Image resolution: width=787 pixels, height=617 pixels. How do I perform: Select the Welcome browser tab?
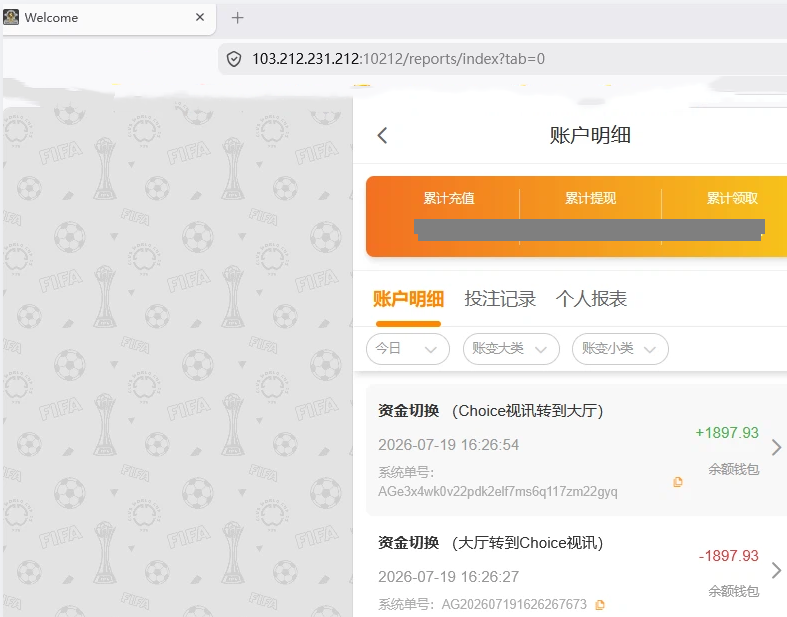click(x=109, y=19)
